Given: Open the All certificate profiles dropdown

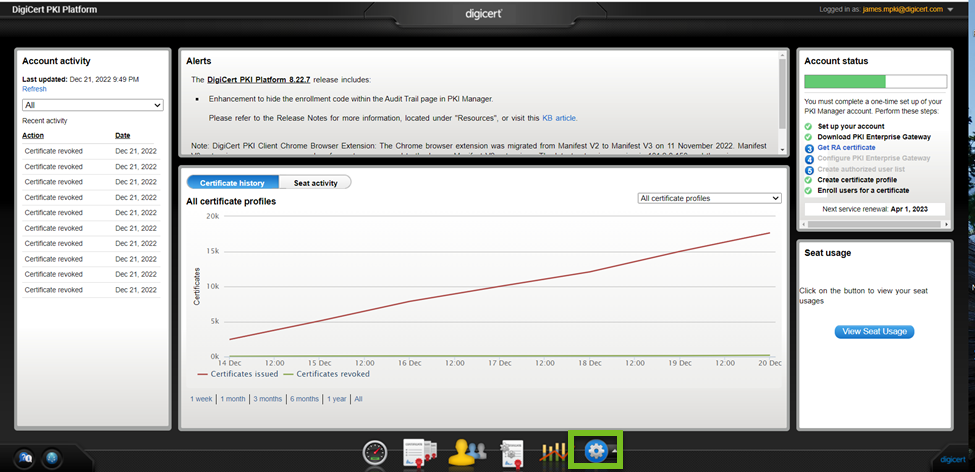Looking at the screenshot, I should [x=709, y=198].
